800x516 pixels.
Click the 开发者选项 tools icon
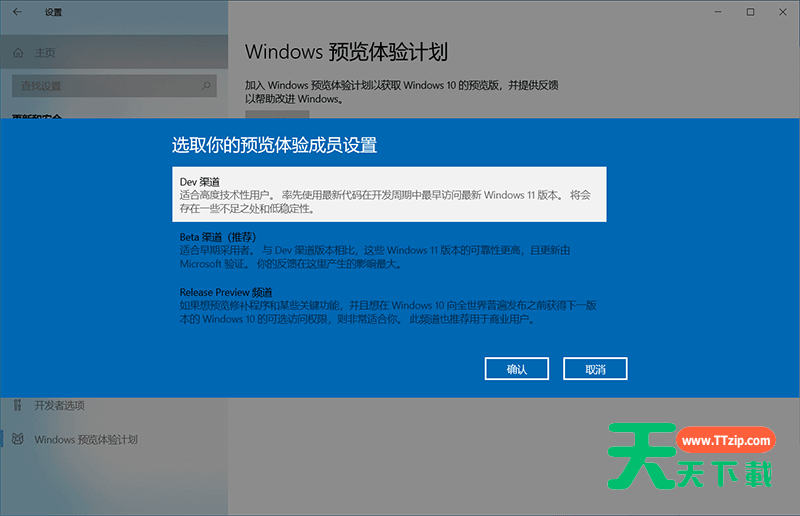coord(17,405)
